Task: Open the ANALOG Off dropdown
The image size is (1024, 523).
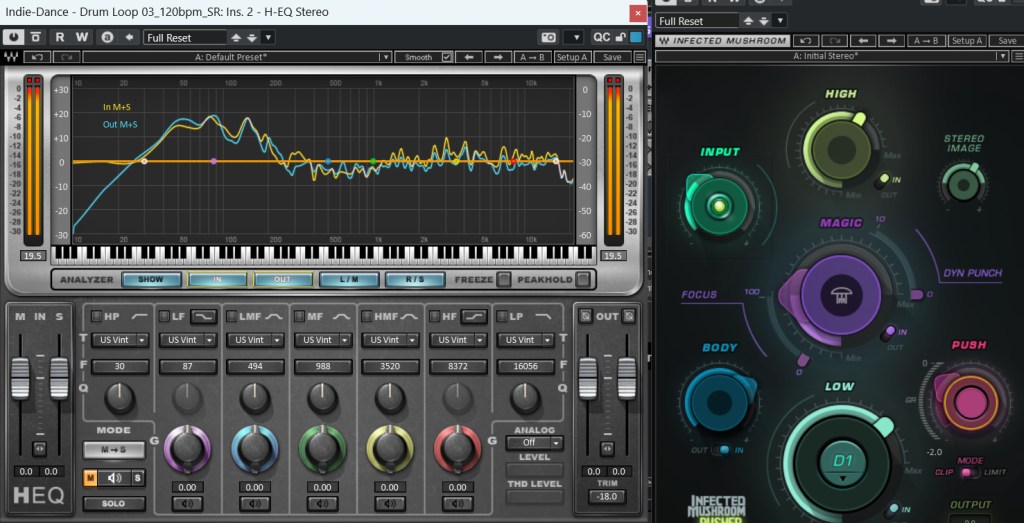Action: tap(535, 442)
